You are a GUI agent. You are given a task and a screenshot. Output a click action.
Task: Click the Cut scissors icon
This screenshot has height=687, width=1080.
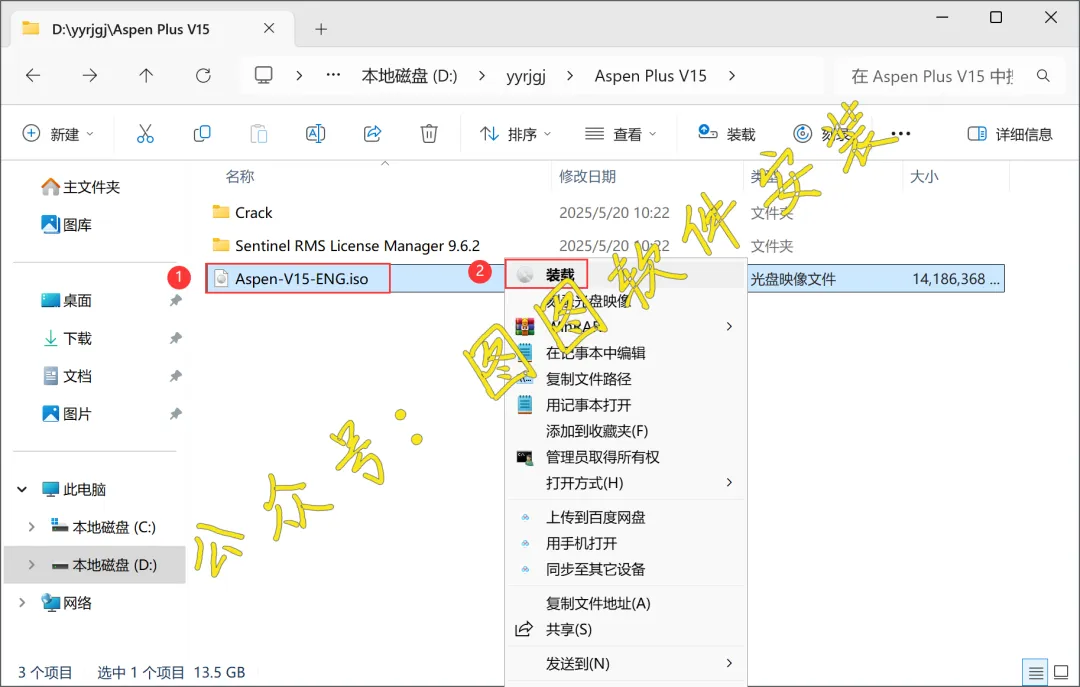pos(145,134)
